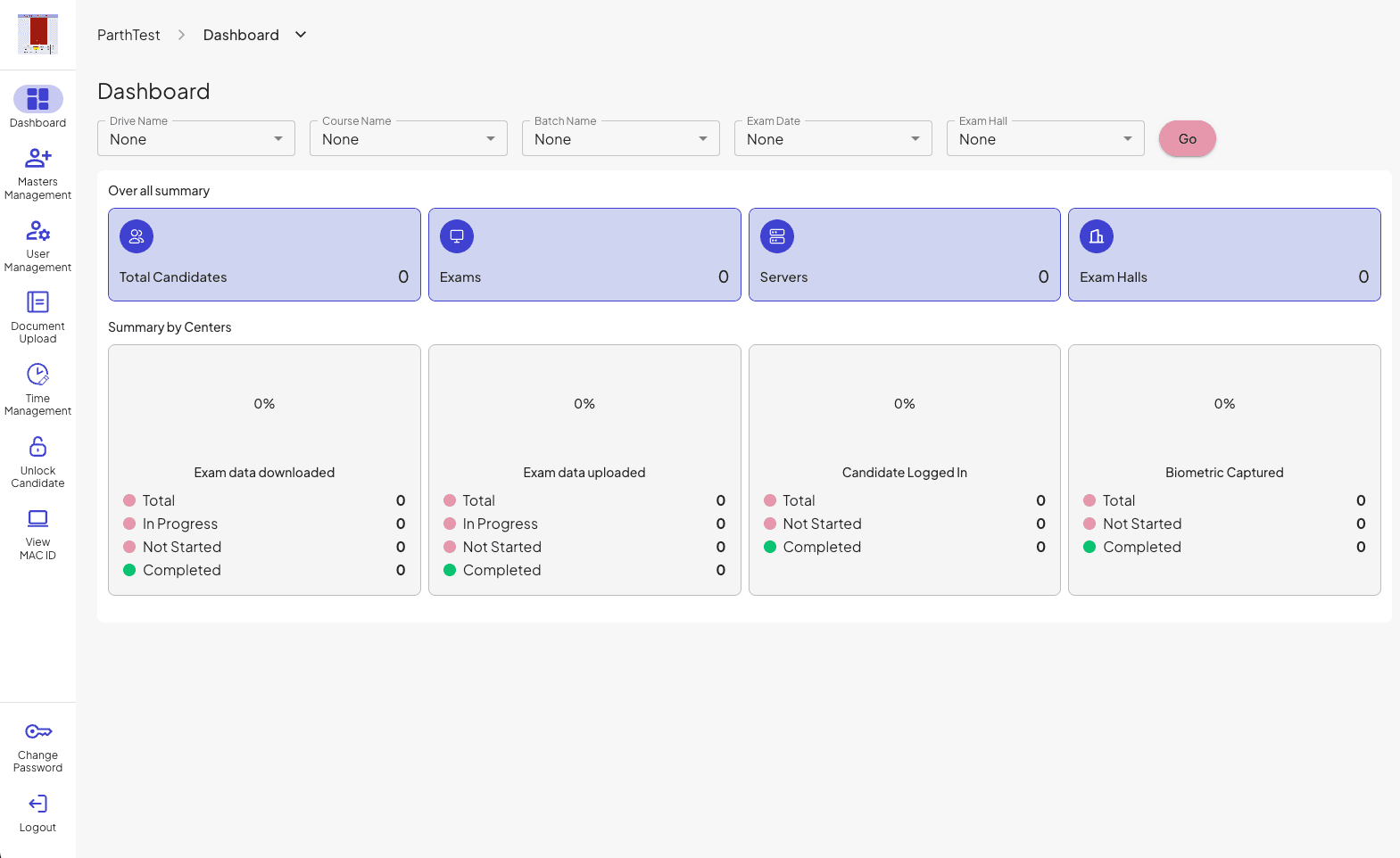Image resolution: width=1400 pixels, height=858 pixels.
Task: Click the Logout icon
Action: [x=37, y=804]
